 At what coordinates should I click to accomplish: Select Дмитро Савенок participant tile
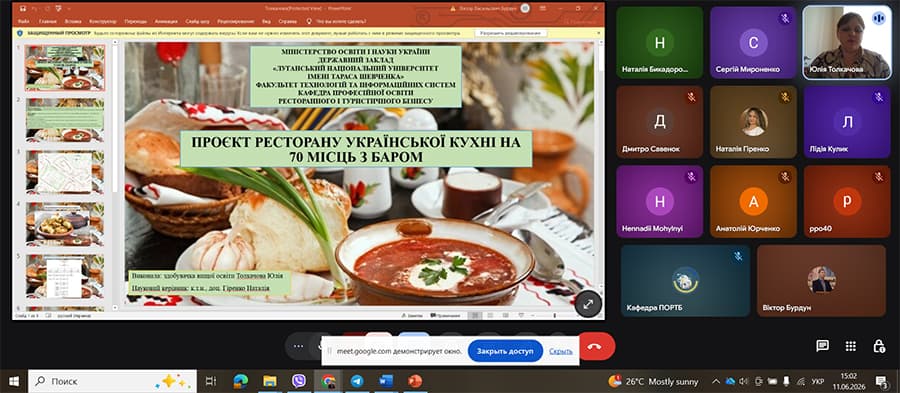660,122
